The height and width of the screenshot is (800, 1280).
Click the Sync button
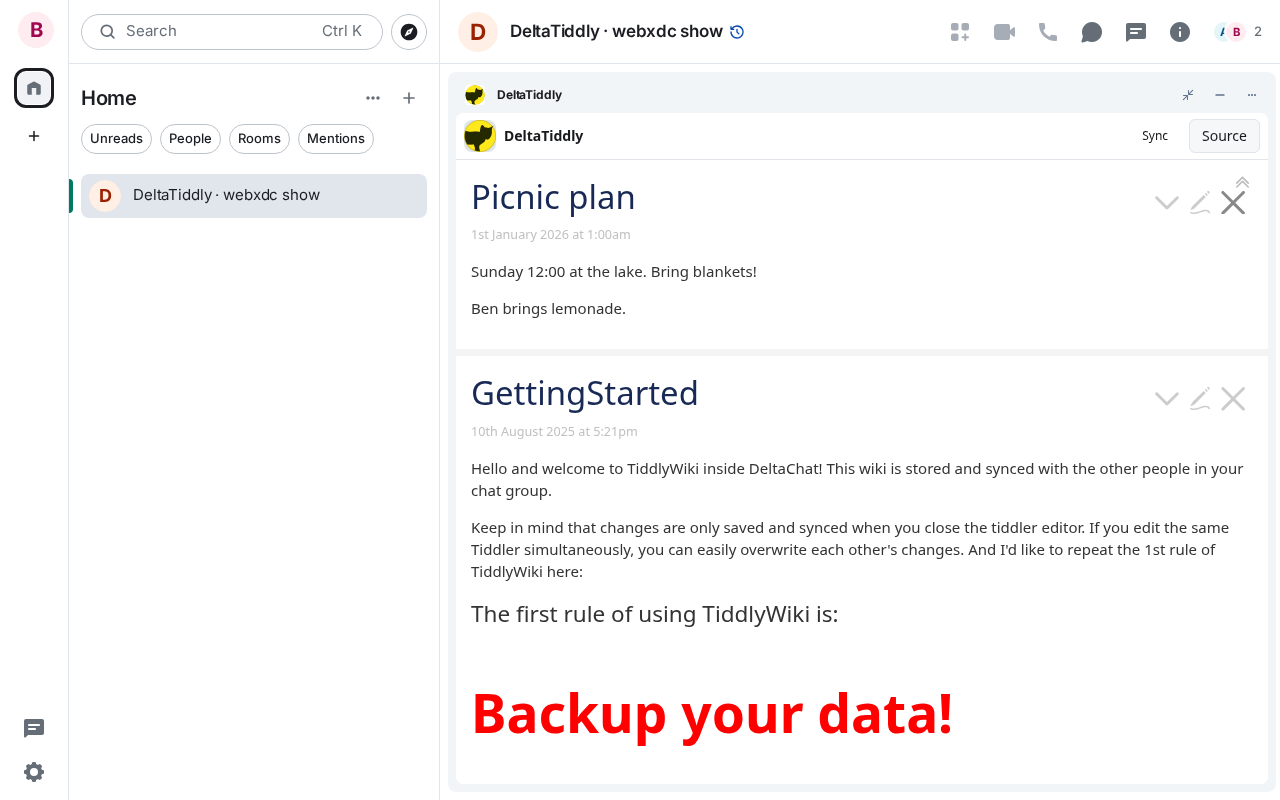tap(1155, 136)
